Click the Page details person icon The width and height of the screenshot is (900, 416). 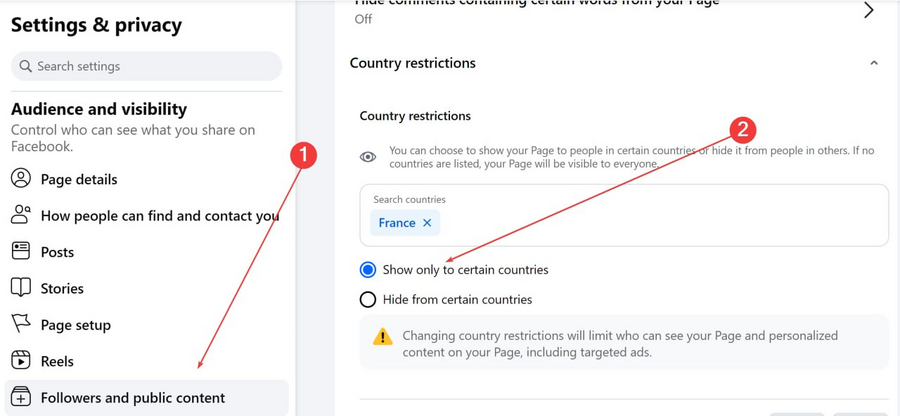tap(21, 178)
